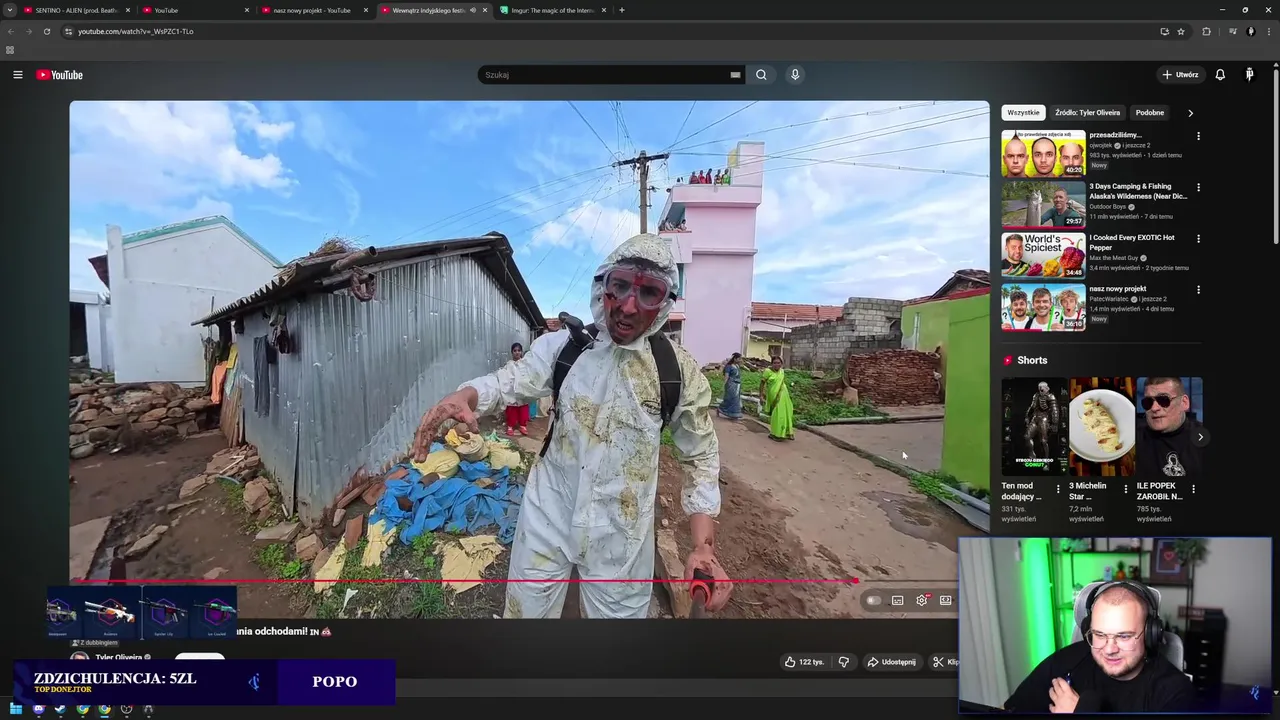This screenshot has height=720, width=1280.
Task: Open the 3 Michelin Star short
Action: 1102,427
